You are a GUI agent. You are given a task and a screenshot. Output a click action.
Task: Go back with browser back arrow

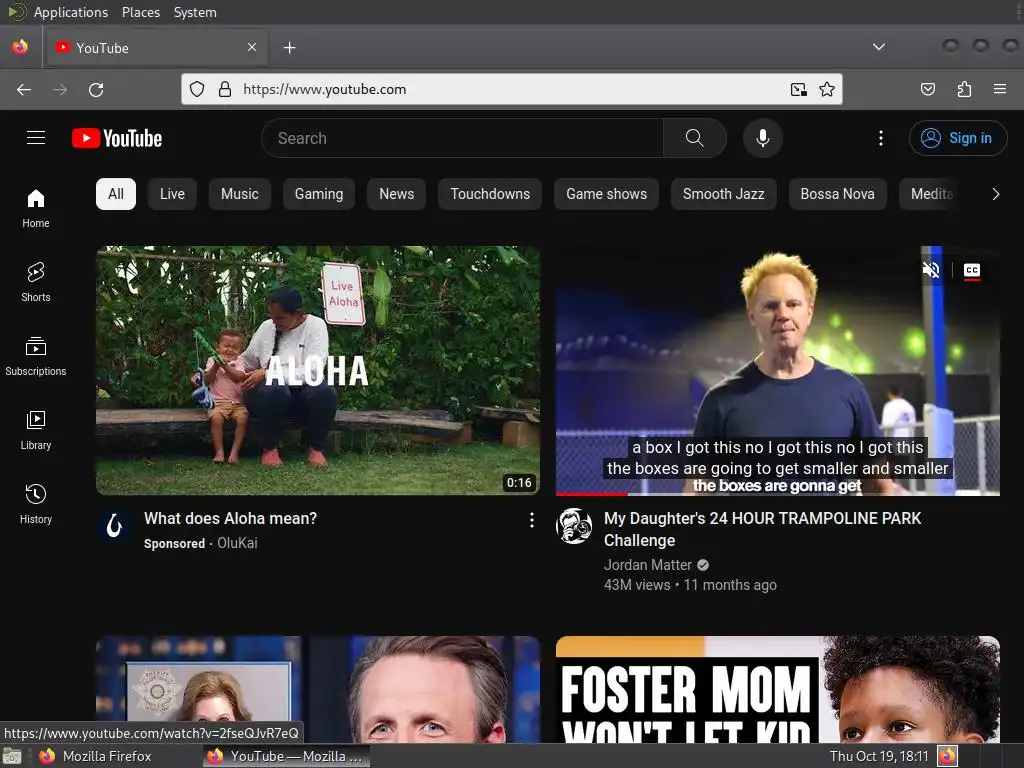(x=24, y=89)
